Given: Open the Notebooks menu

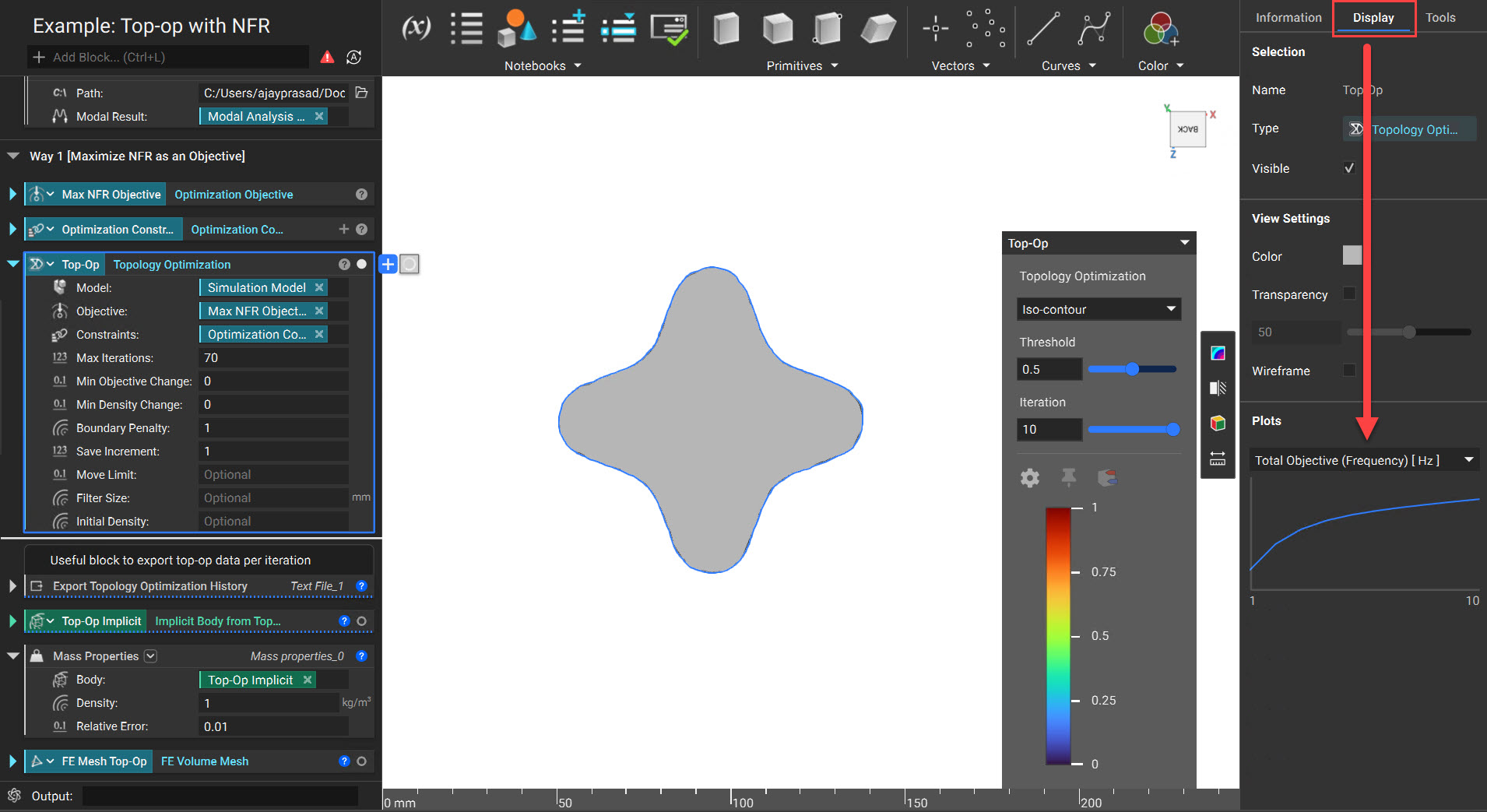Looking at the screenshot, I should pos(543,65).
